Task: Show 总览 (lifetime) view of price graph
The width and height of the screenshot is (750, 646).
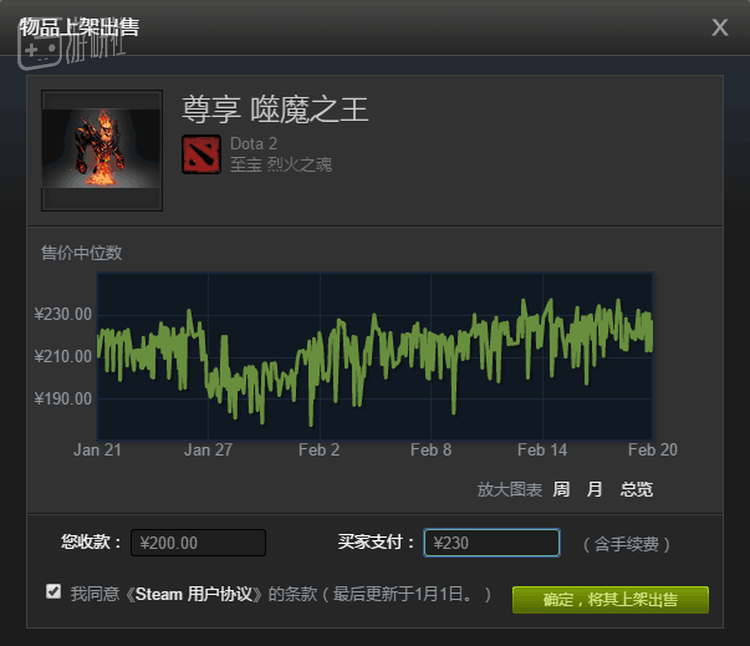Action: pos(636,489)
